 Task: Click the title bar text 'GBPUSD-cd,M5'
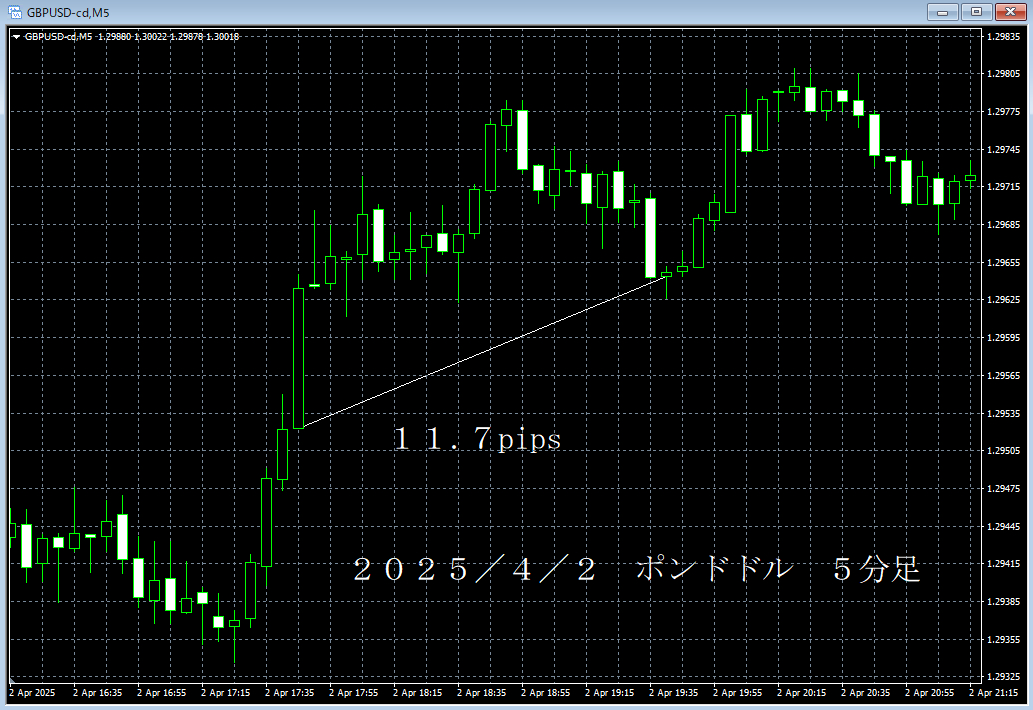pos(68,13)
